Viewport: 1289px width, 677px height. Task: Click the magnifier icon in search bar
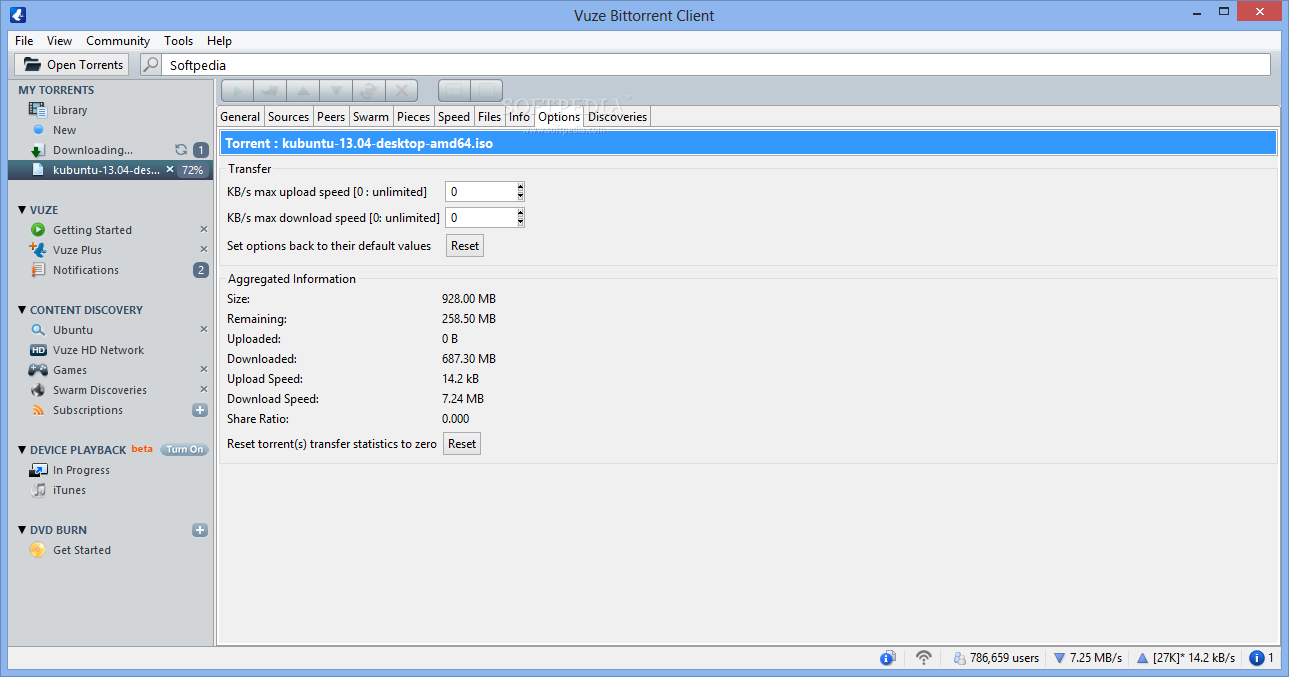(x=150, y=65)
